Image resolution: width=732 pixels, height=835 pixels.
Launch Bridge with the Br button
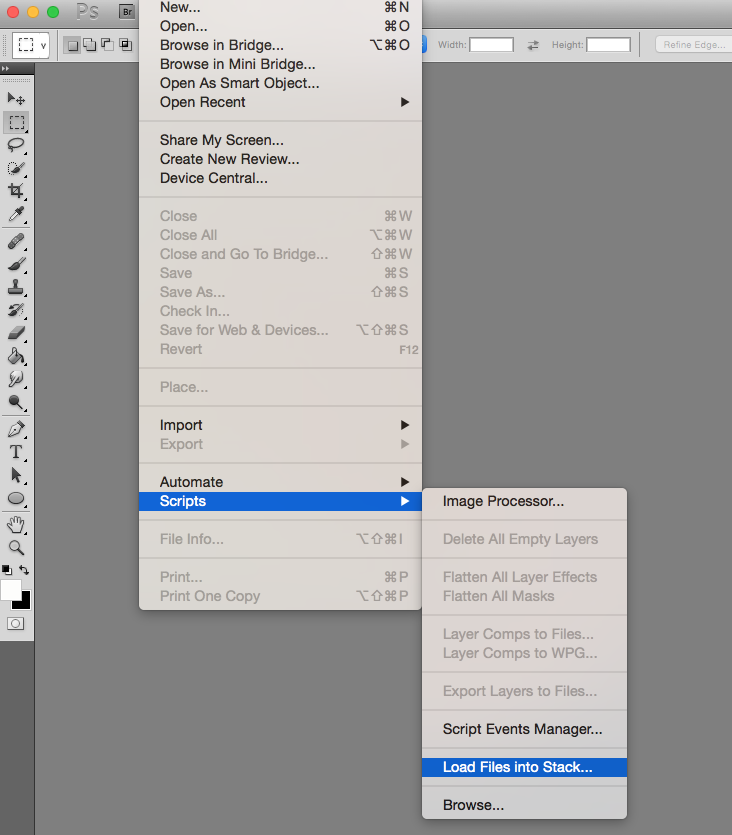[127, 12]
